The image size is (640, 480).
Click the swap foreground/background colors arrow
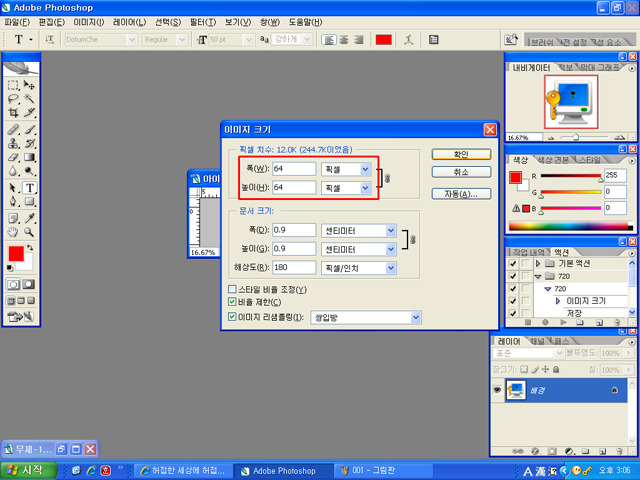(x=30, y=247)
